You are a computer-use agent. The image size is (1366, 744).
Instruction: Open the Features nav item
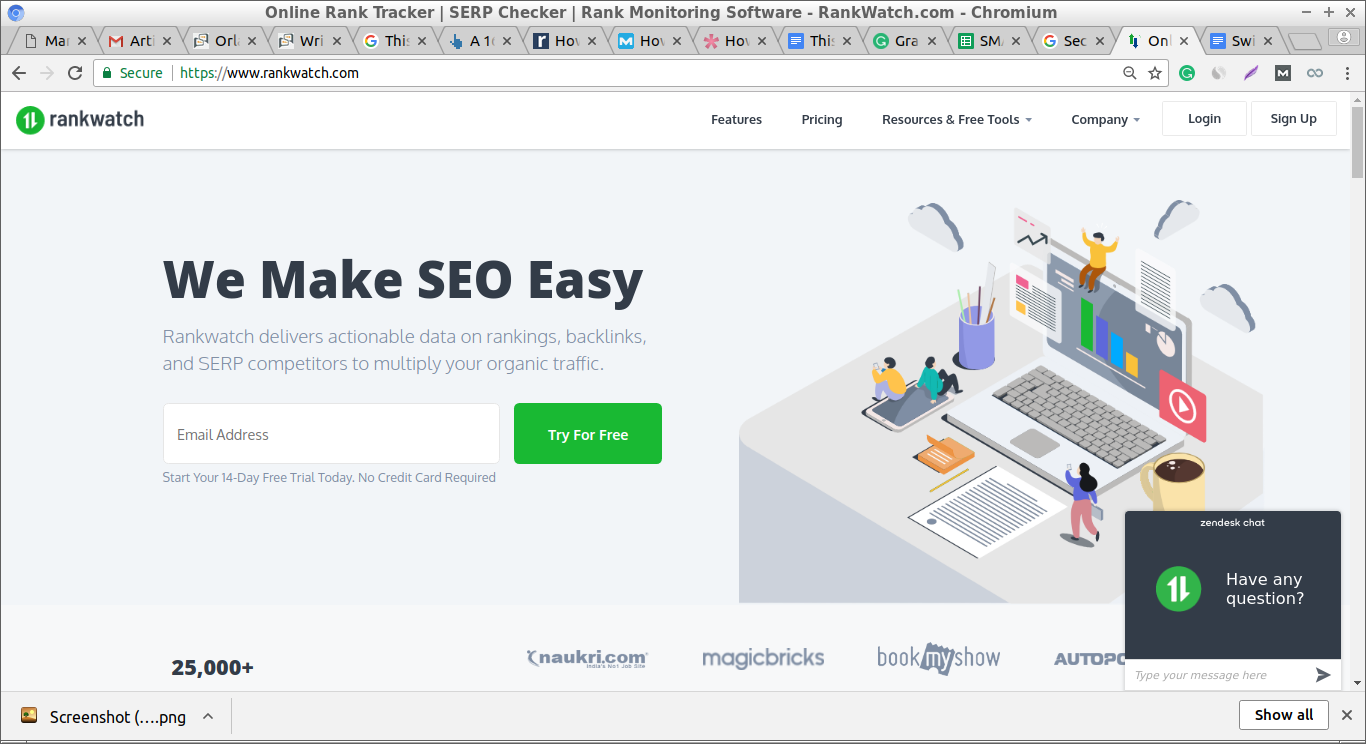(736, 120)
